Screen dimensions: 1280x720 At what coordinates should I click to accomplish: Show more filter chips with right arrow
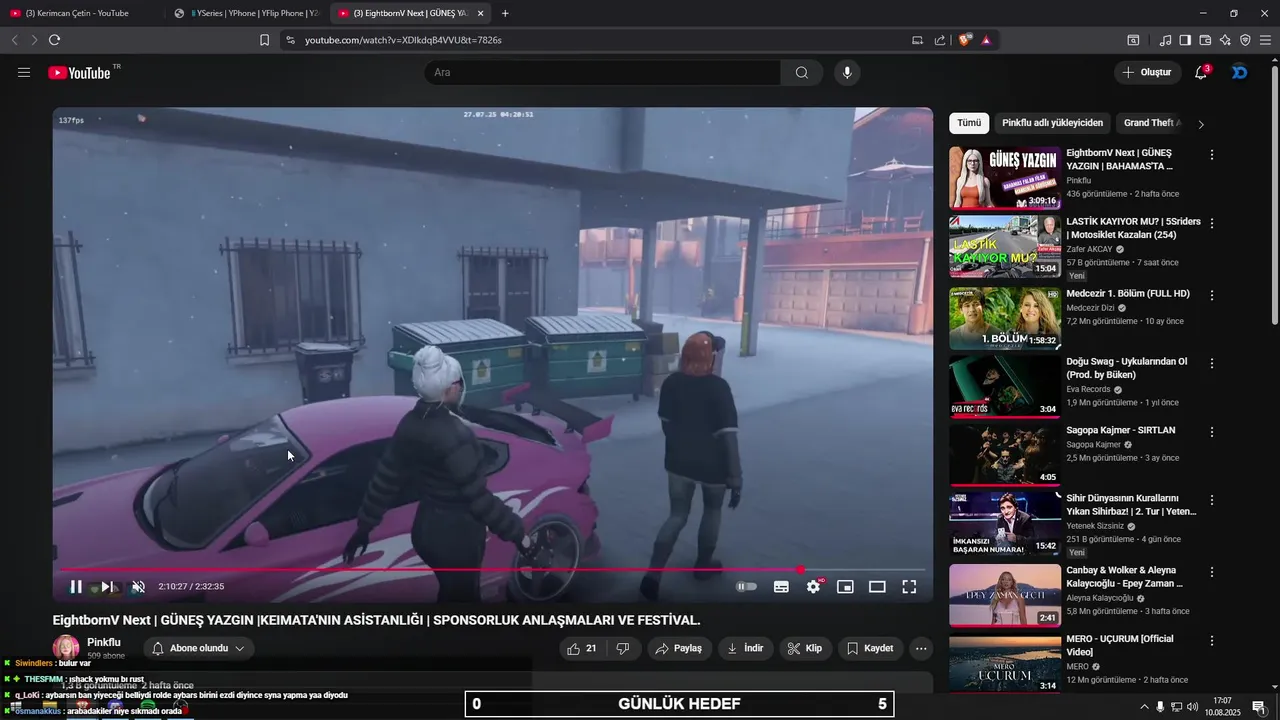1201,124
